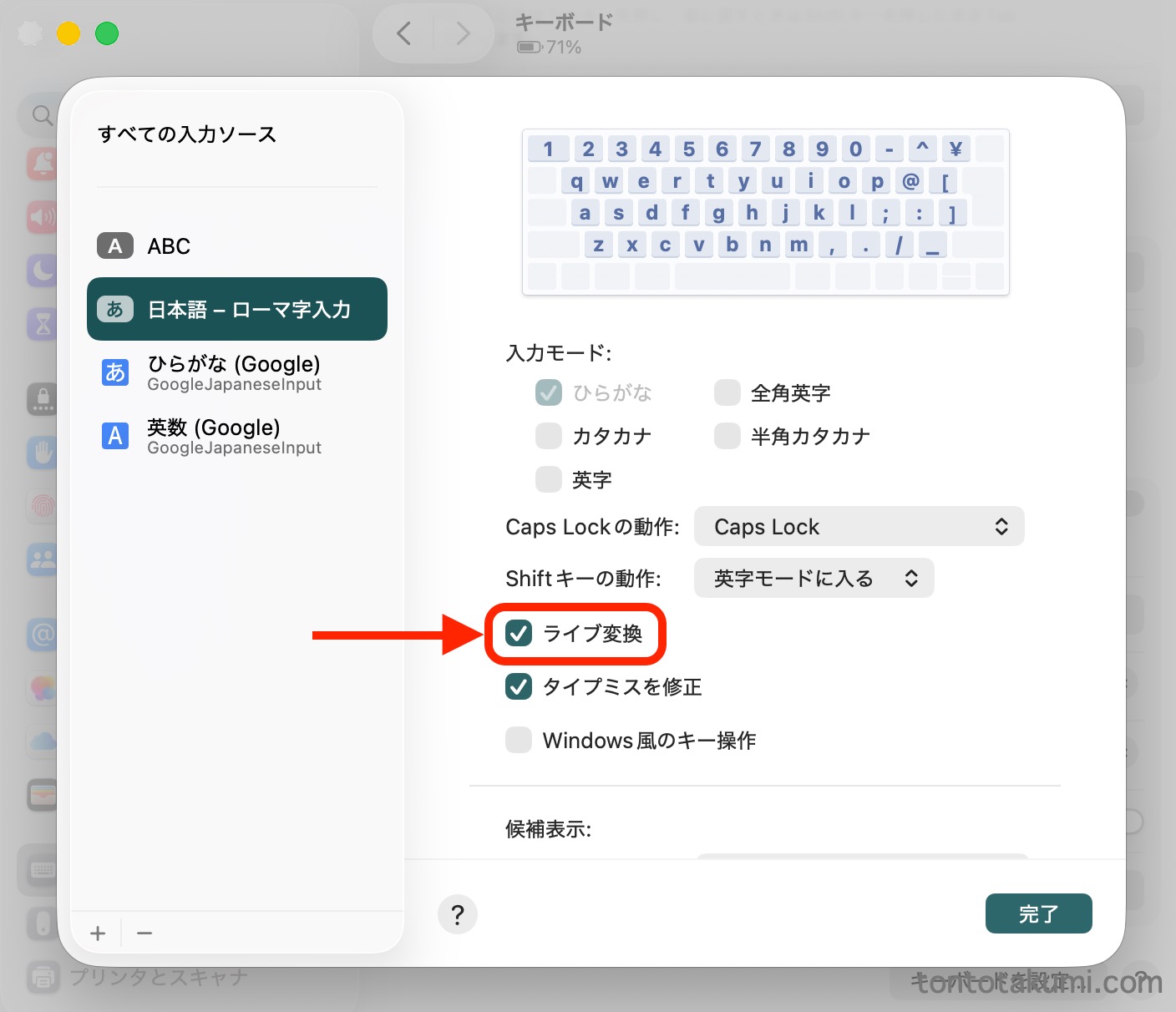Check the 半角カタカナ input mode
1176x1012 pixels.
(x=727, y=436)
